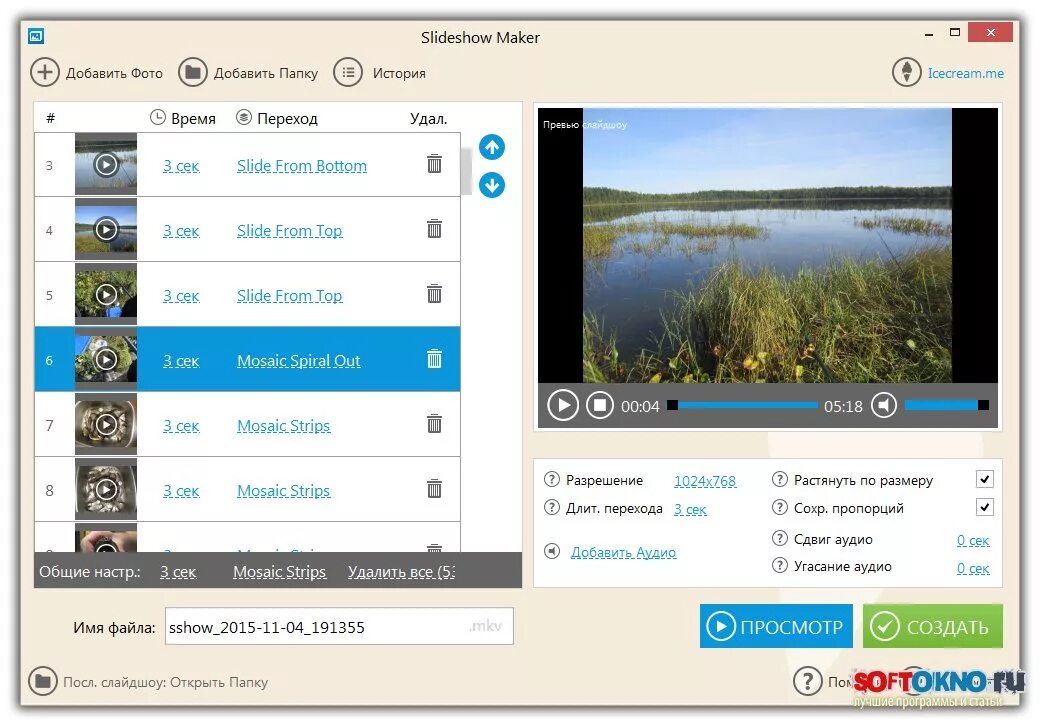Screen dimensions: 1040x726
Task: Open the History list icon
Action: (348, 72)
